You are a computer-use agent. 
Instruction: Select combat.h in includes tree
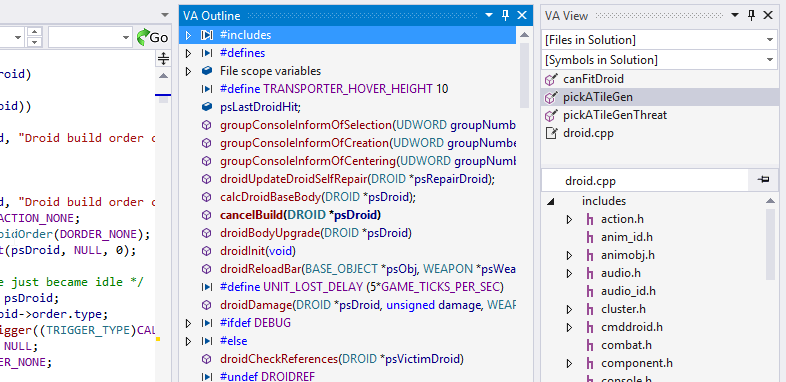tap(626, 345)
